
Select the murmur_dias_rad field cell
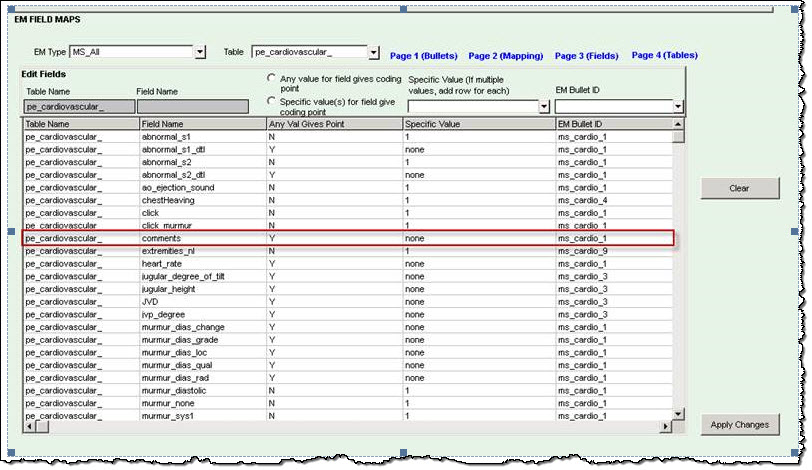(x=203, y=378)
